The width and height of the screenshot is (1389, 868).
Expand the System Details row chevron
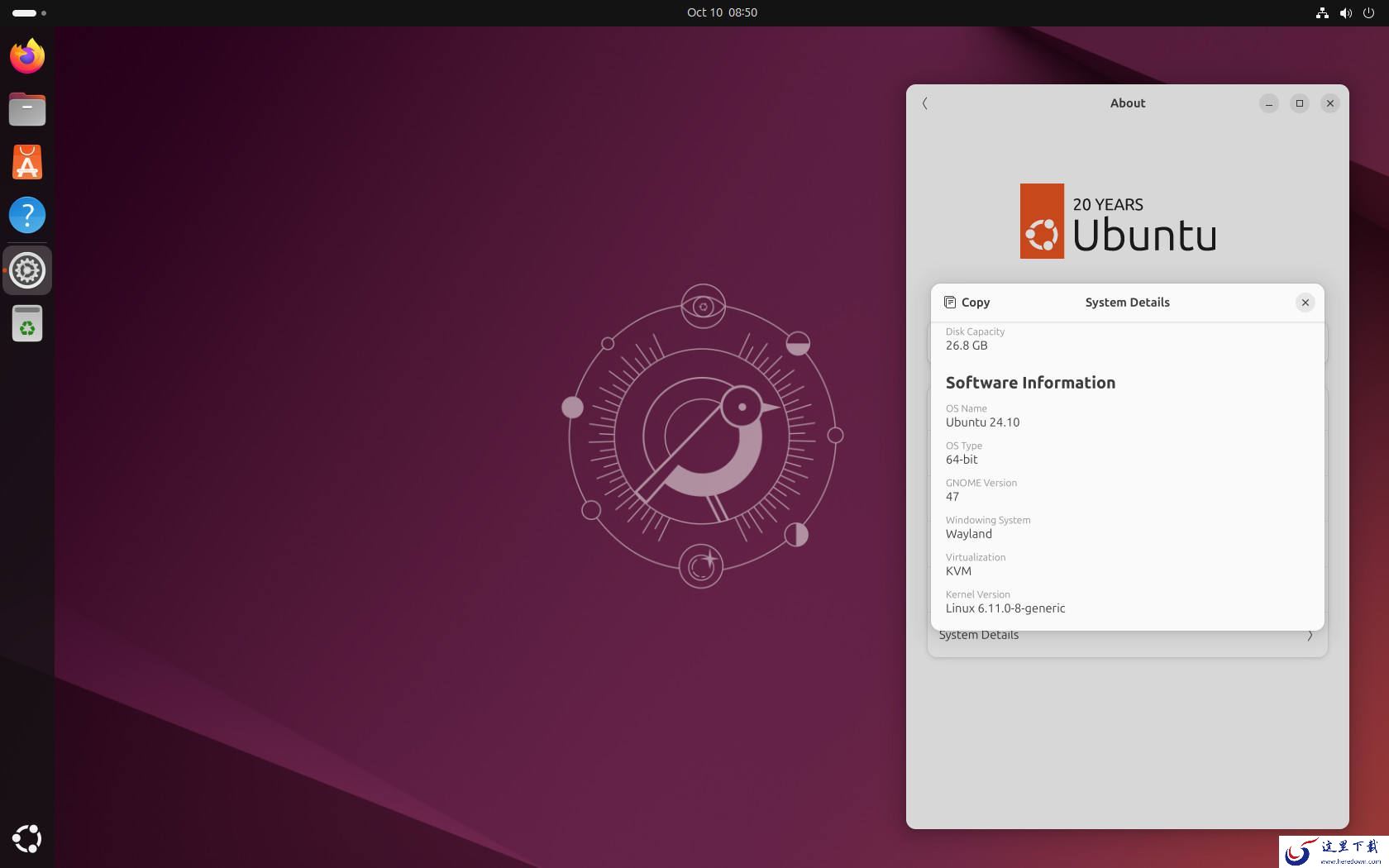1310,636
